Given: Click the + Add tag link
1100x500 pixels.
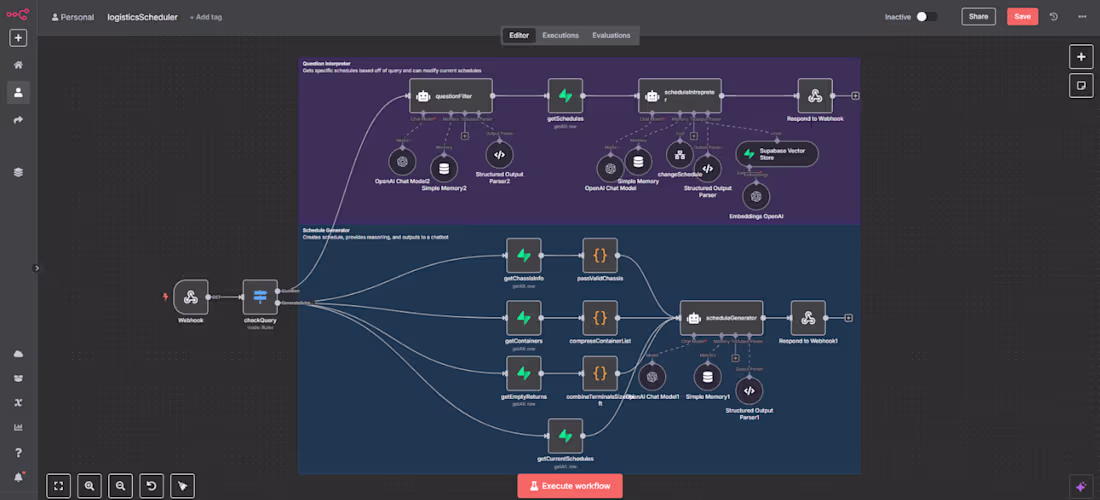Looking at the screenshot, I should [x=206, y=17].
